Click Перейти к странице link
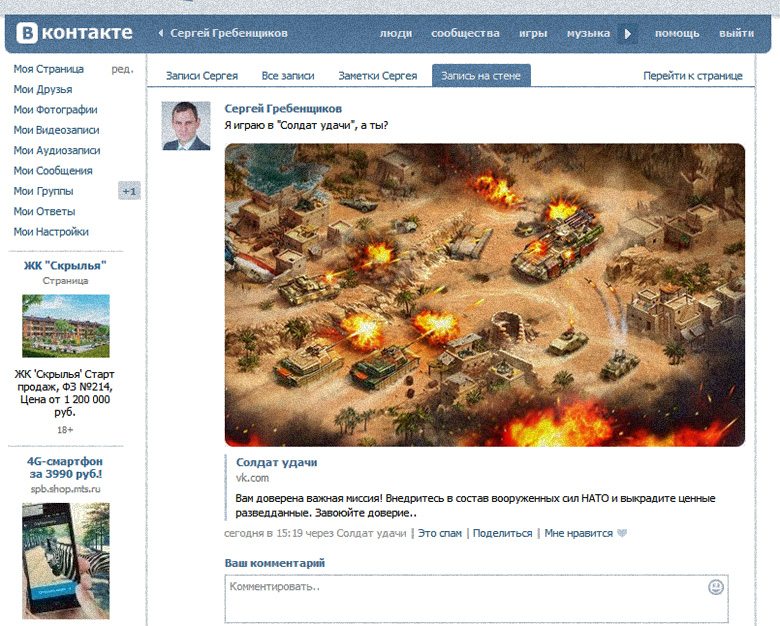The image size is (780, 626). pyautogui.click(x=692, y=76)
